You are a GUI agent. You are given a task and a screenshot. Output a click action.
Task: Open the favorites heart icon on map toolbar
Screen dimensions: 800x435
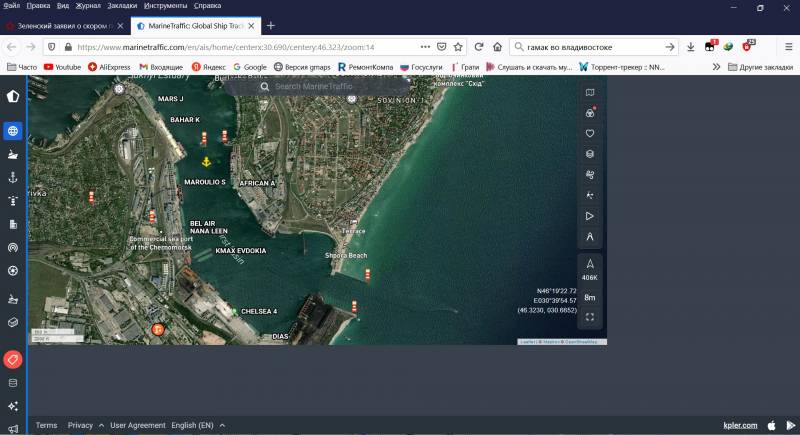590,133
